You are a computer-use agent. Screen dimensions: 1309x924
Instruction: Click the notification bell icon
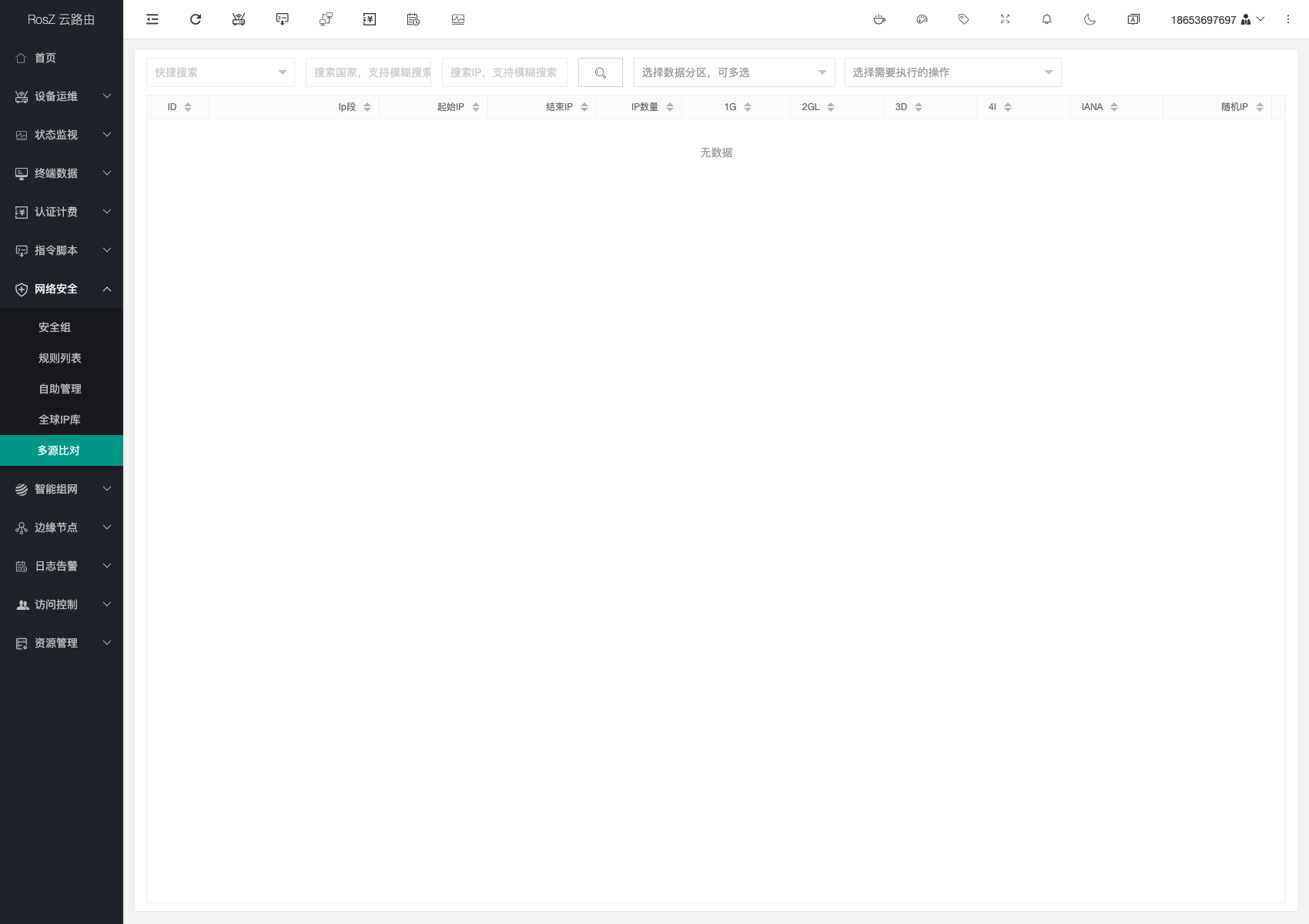pos(1046,19)
